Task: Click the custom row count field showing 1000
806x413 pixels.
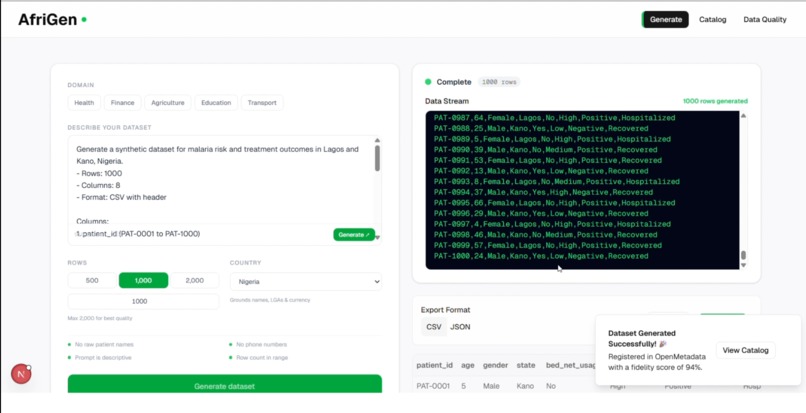Action: 143,301
